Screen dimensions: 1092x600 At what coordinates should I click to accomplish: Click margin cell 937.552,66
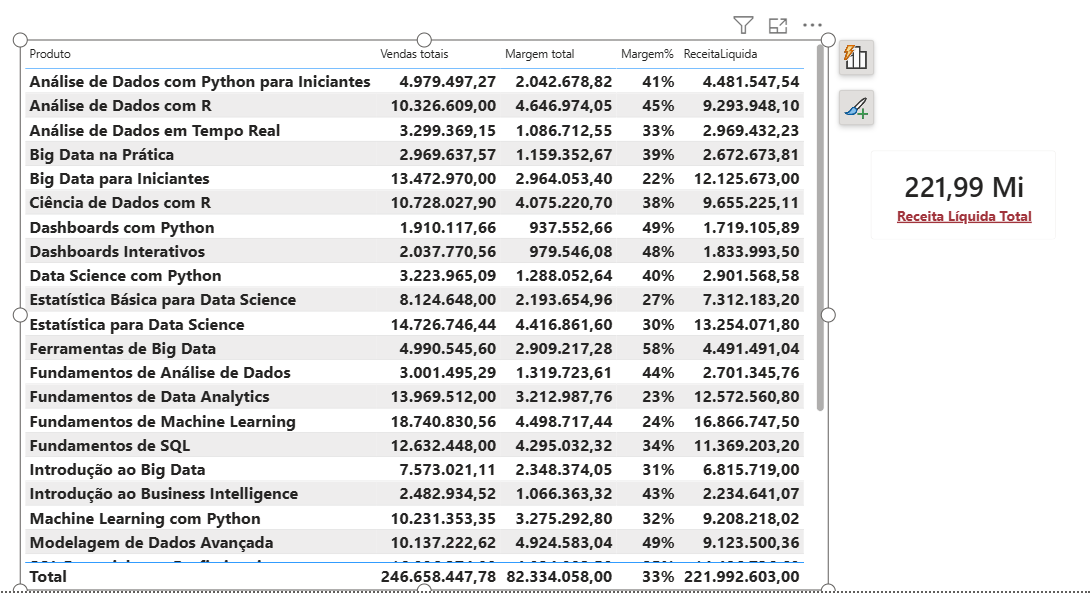[570, 228]
